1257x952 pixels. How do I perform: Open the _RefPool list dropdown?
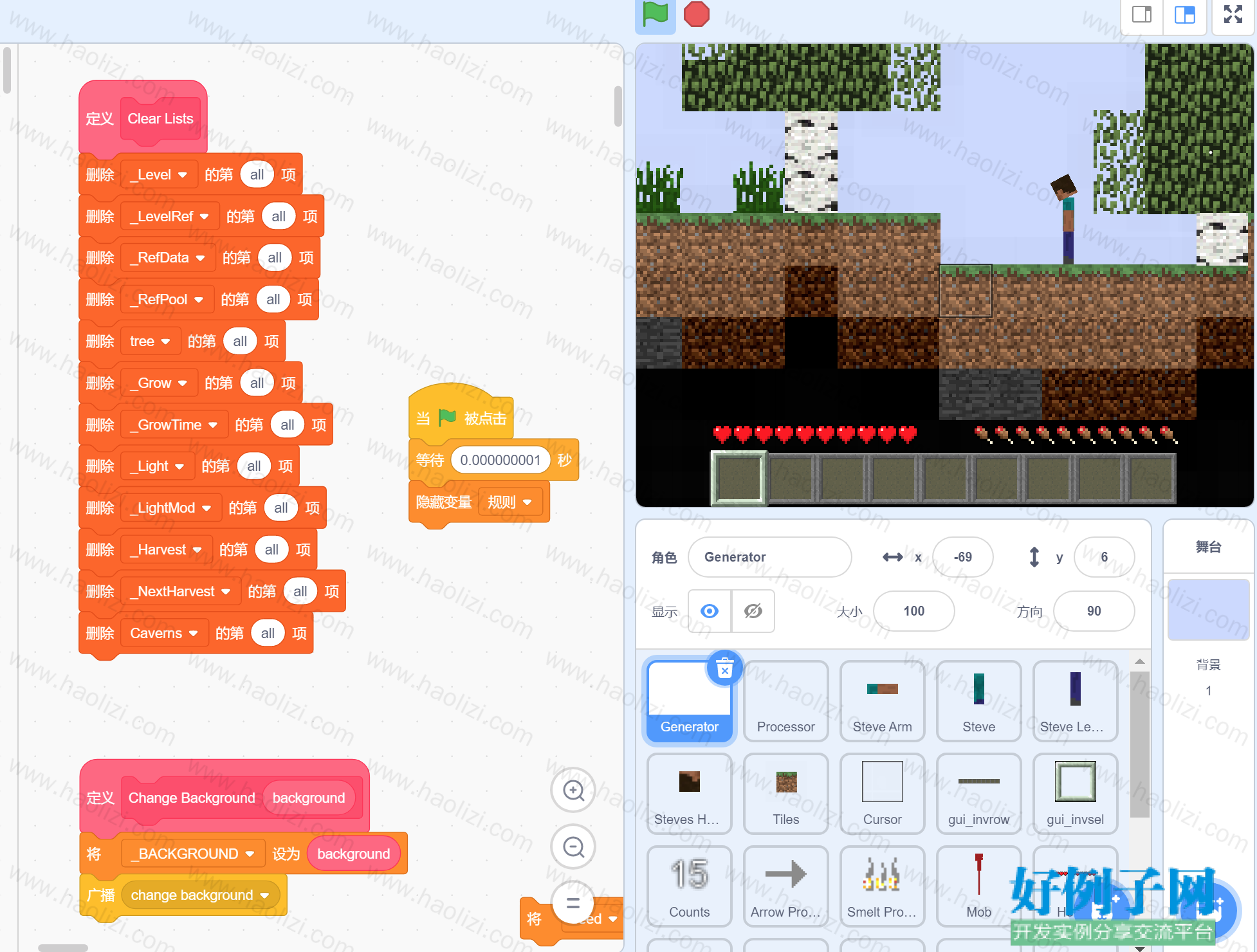(x=167, y=300)
